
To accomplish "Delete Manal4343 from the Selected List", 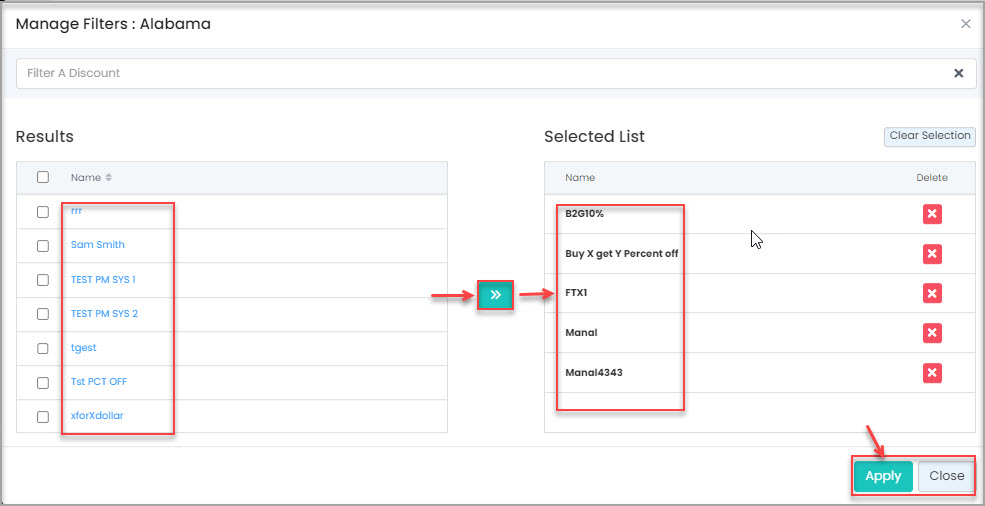I will (x=932, y=373).
